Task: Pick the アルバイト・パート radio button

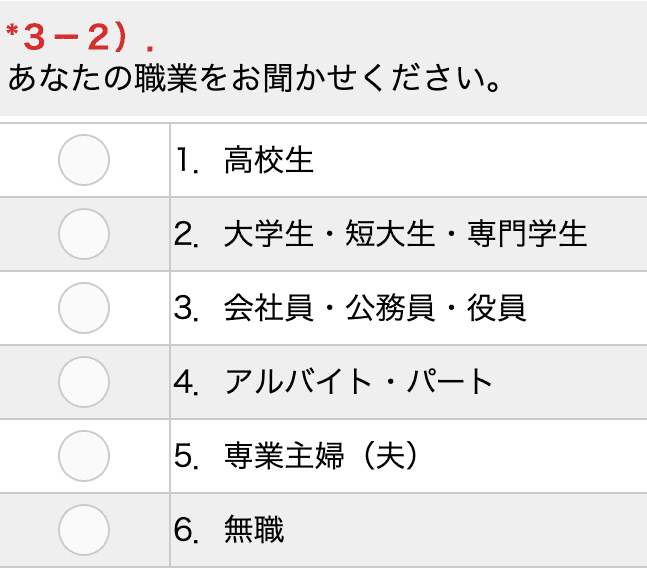Action: [84, 382]
